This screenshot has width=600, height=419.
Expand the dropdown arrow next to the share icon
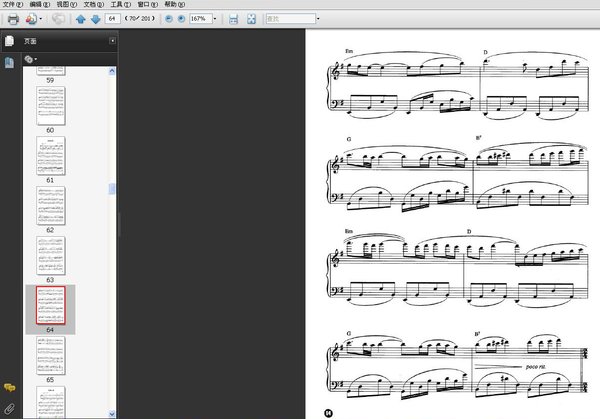(x=41, y=19)
